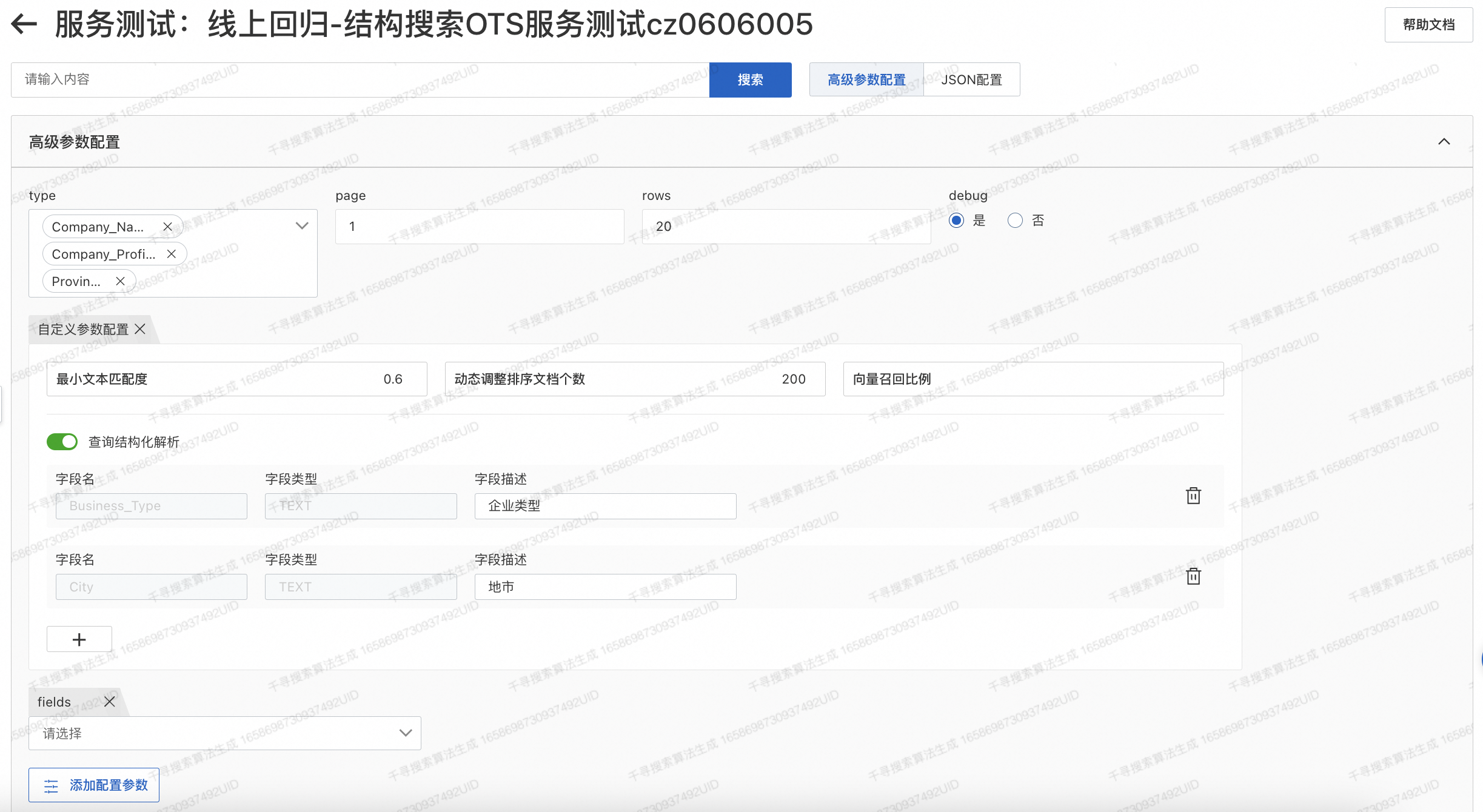Image resolution: width=1483 pixels, height=812 pixels.
Task: Click the search magnifier button
Action: pos(750,79)
